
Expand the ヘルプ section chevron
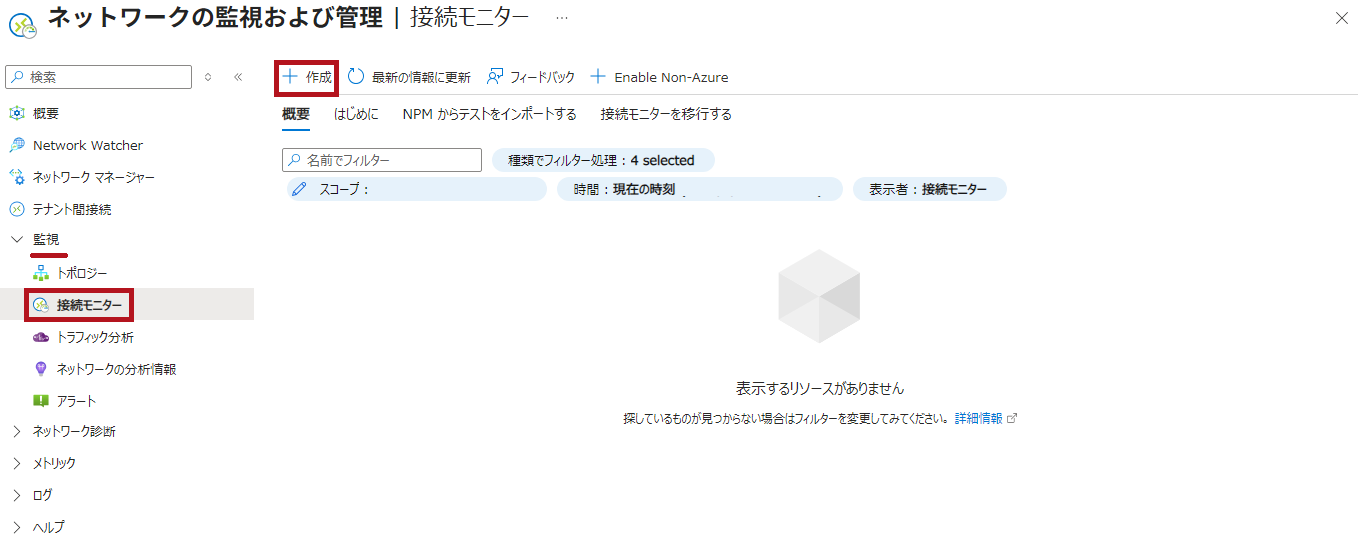[16, 527]
